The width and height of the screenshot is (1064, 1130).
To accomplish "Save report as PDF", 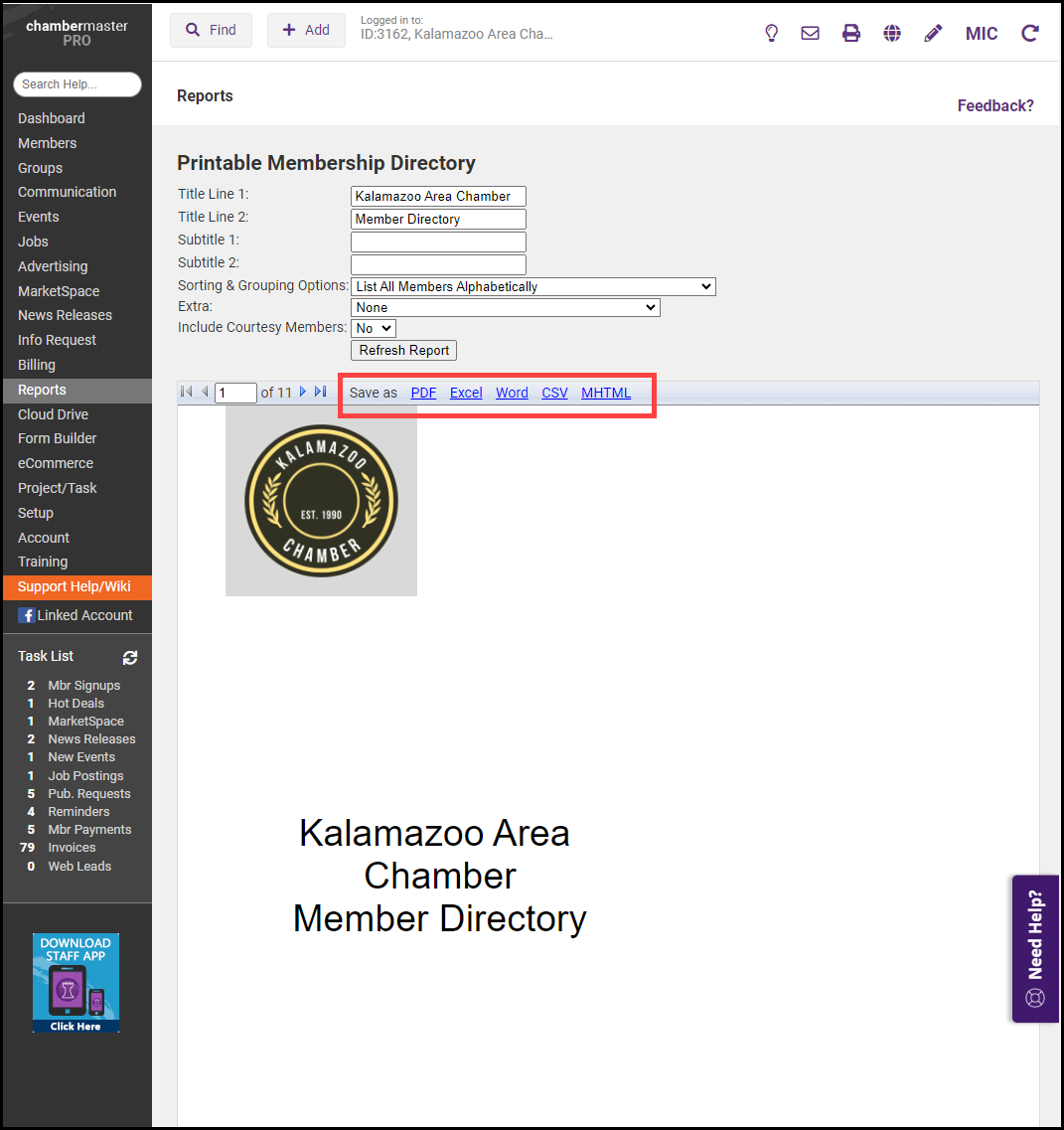I will click(423, 393).
